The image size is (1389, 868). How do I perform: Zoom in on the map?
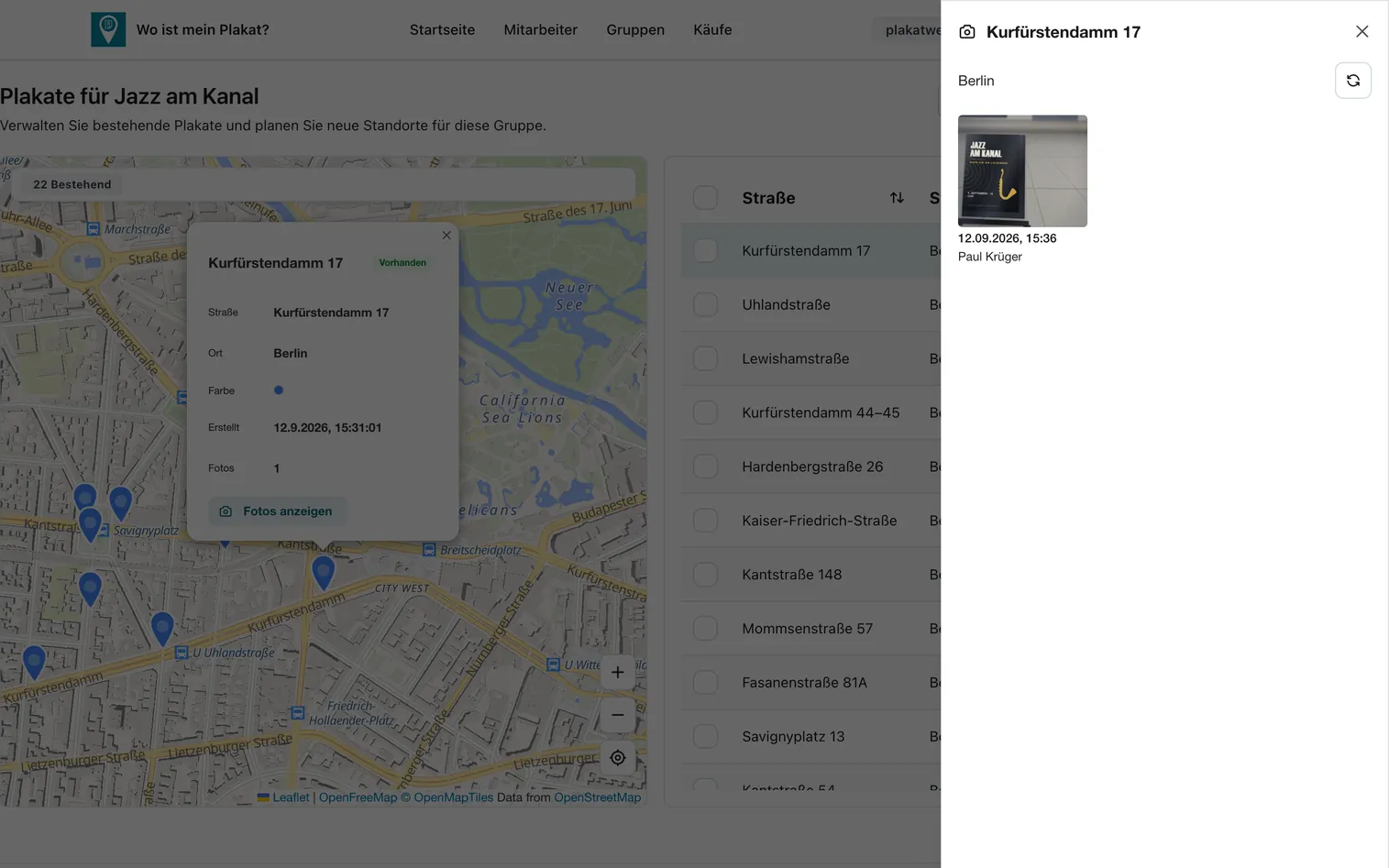tap(617, 673)
